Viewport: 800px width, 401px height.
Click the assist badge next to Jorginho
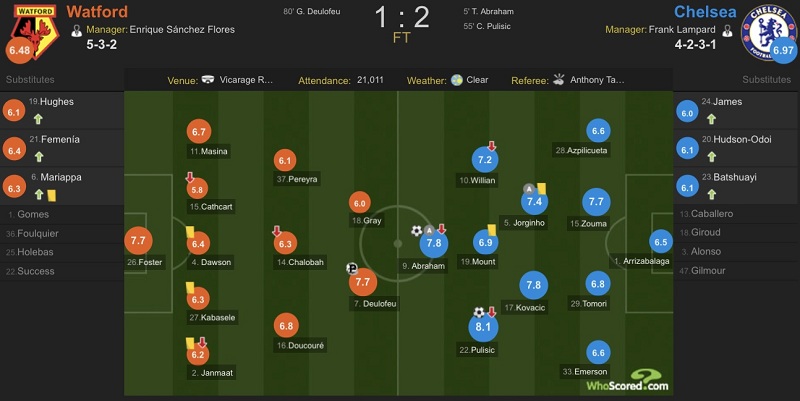coord(529,189)
